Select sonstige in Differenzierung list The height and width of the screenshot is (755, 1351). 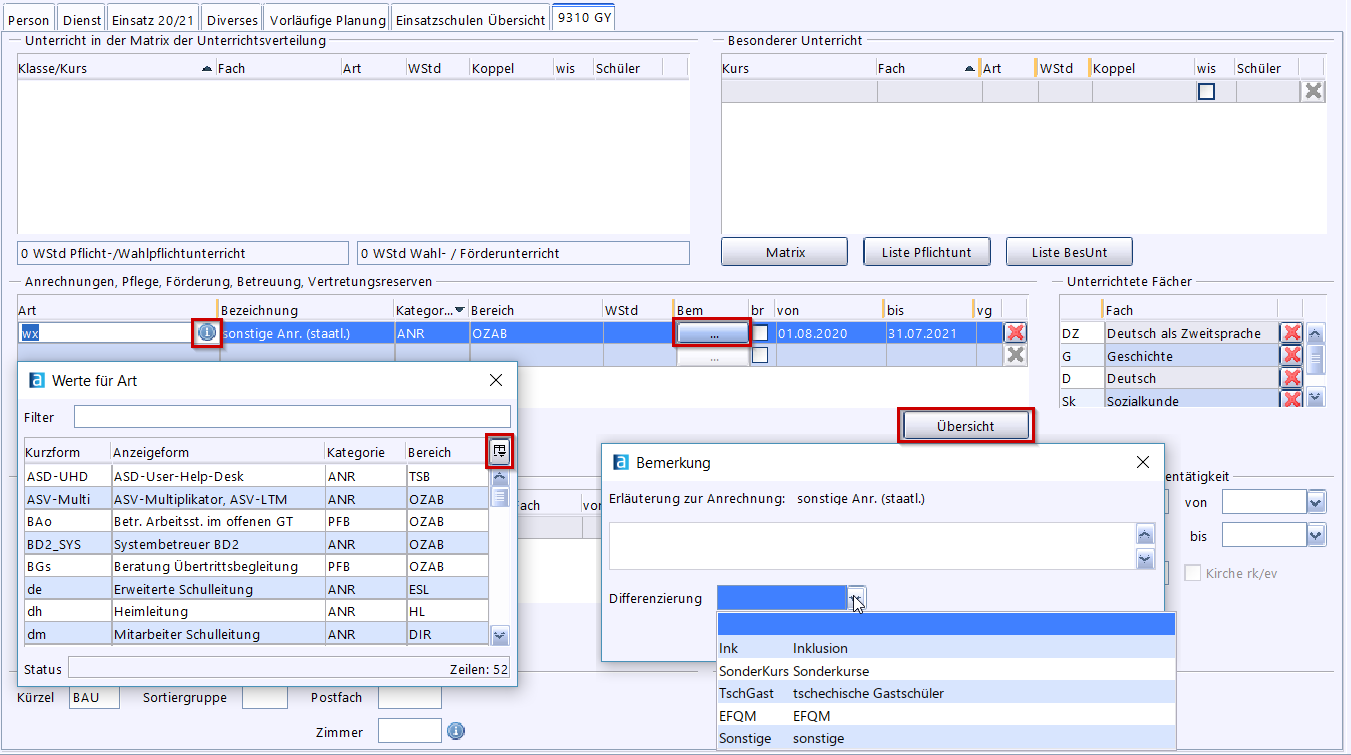pyautogui.click(x=946, y=738)
